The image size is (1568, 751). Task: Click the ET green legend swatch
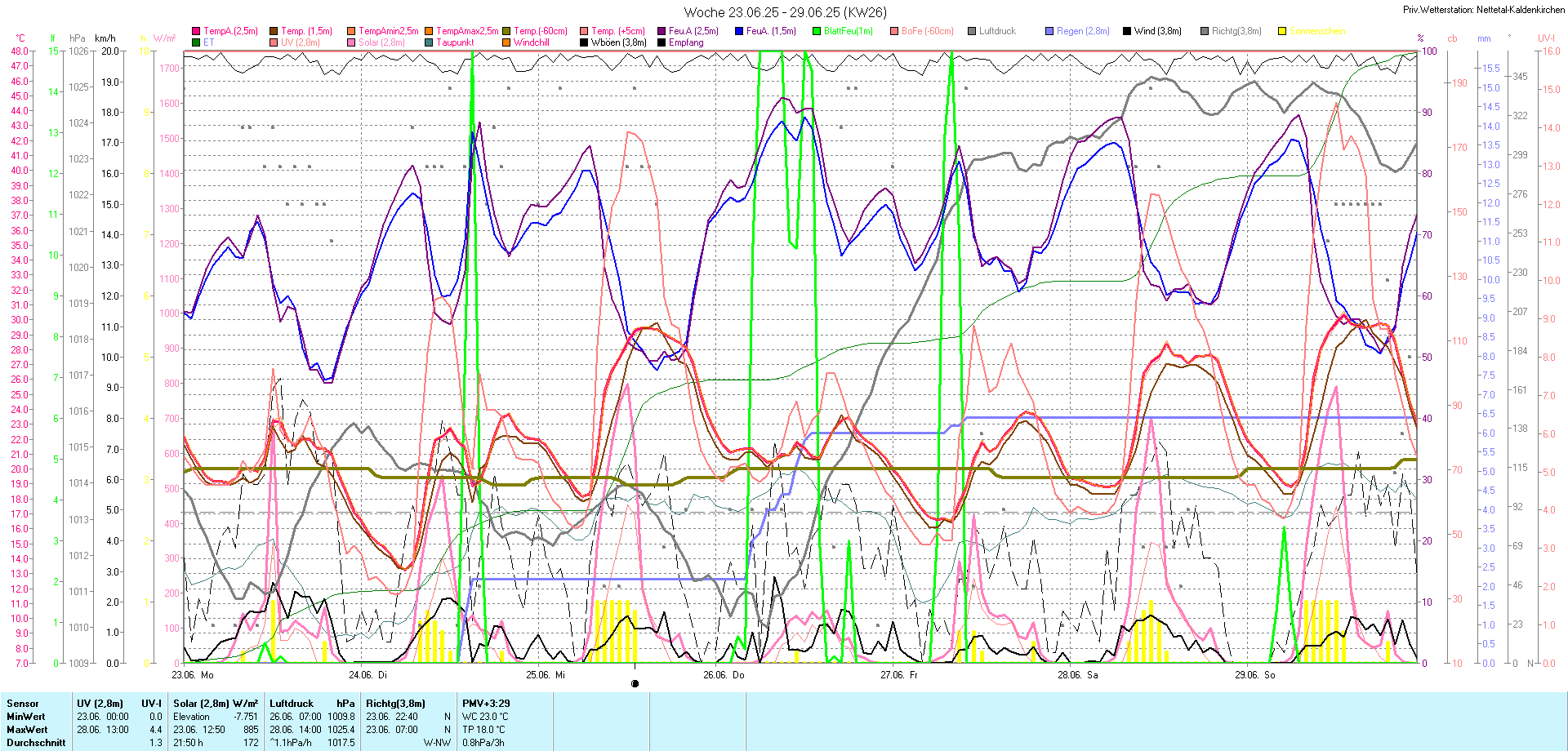[x=196, y=42]
